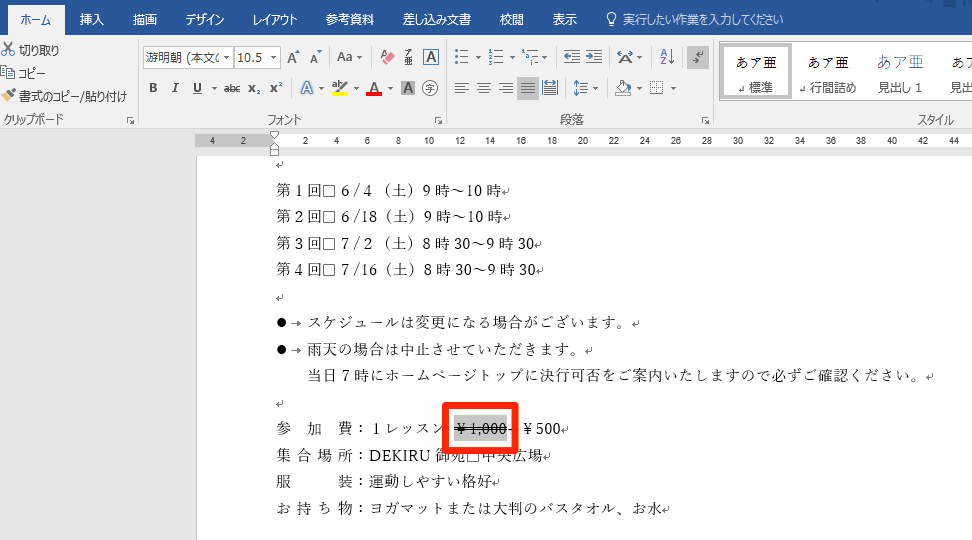Expand borders dropdown arrow
Viewport: 972px width, 540px height.
pyautogui.click(x=673, y=88)
